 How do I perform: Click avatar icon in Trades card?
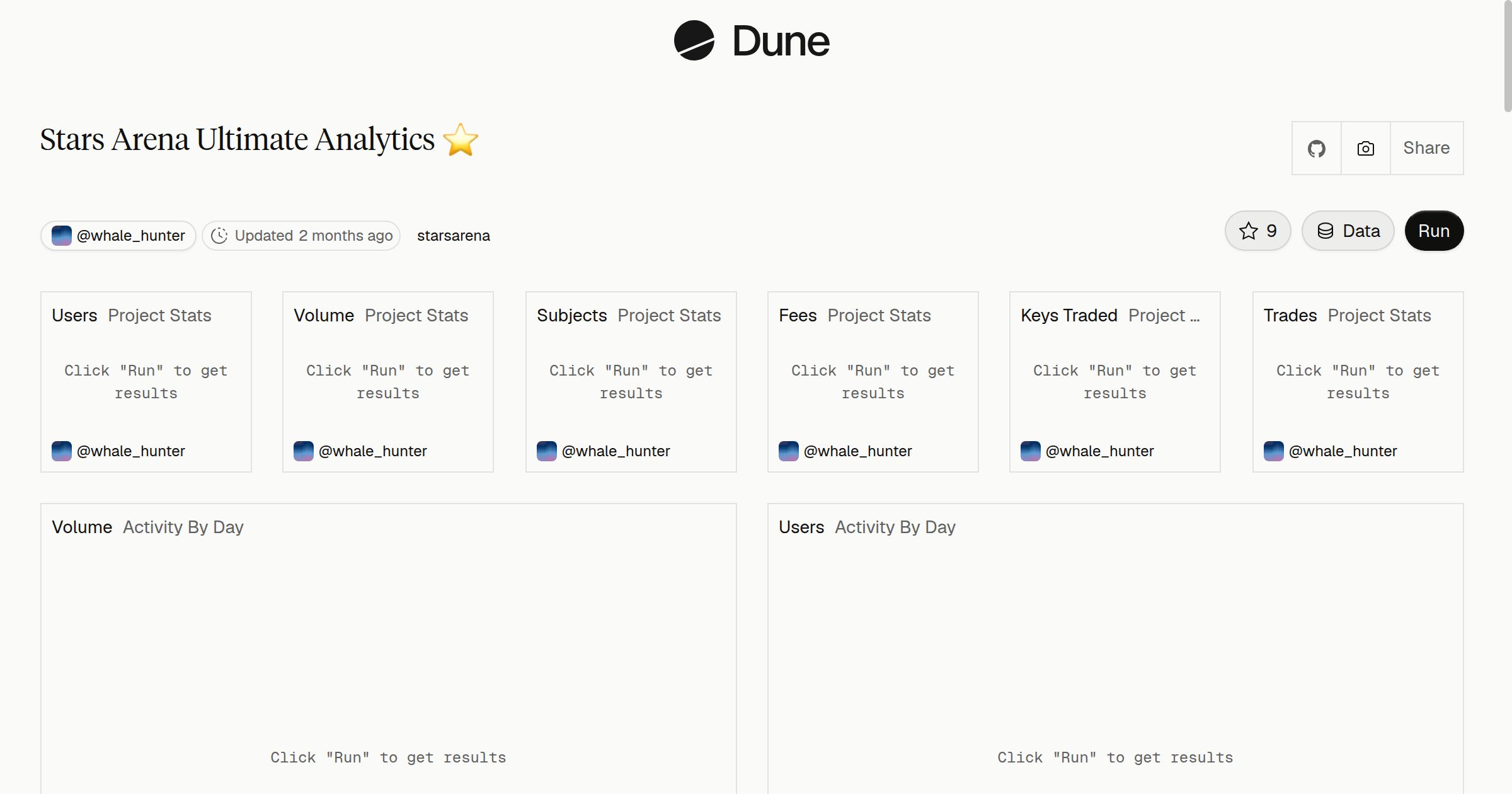tap(1274, 451)
